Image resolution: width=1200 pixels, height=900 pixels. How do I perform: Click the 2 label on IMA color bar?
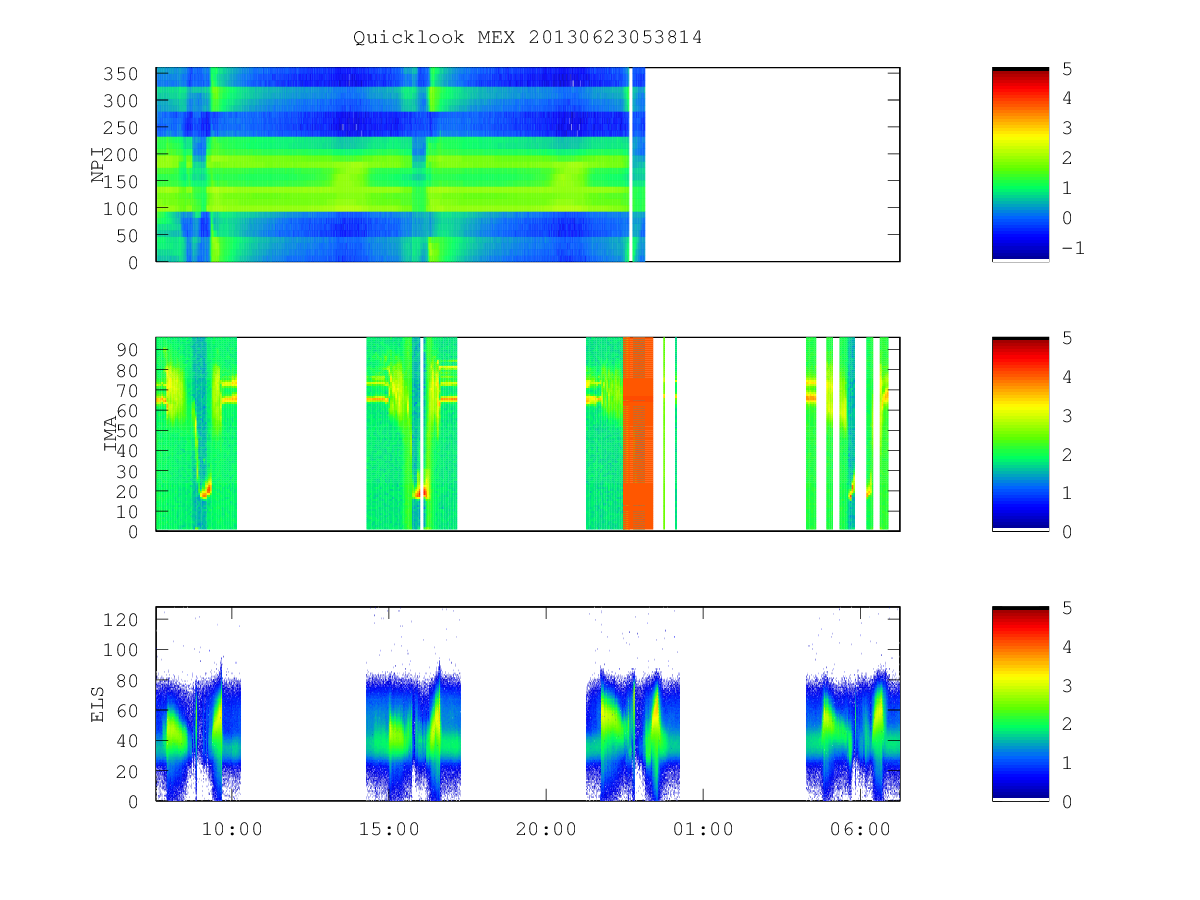point(1066,454)
